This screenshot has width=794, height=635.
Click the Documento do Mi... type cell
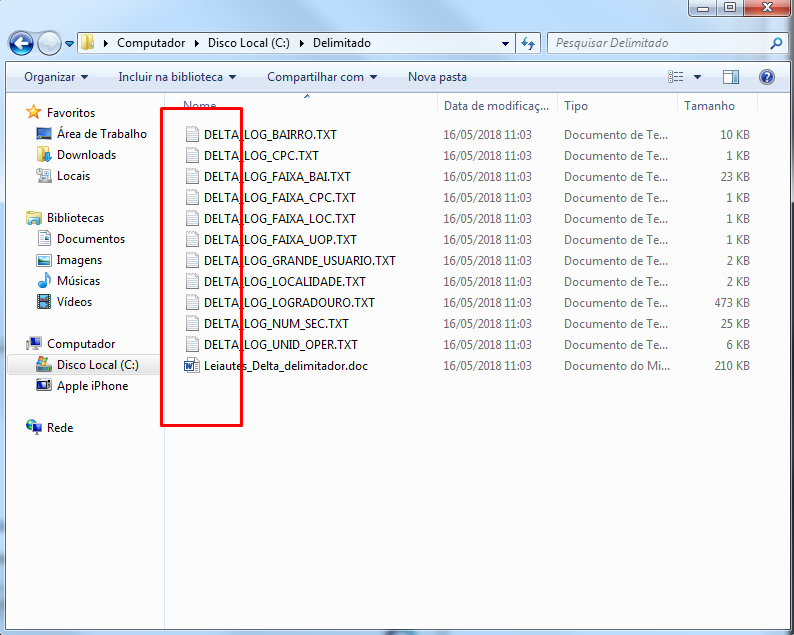click(x=617, y=366)
